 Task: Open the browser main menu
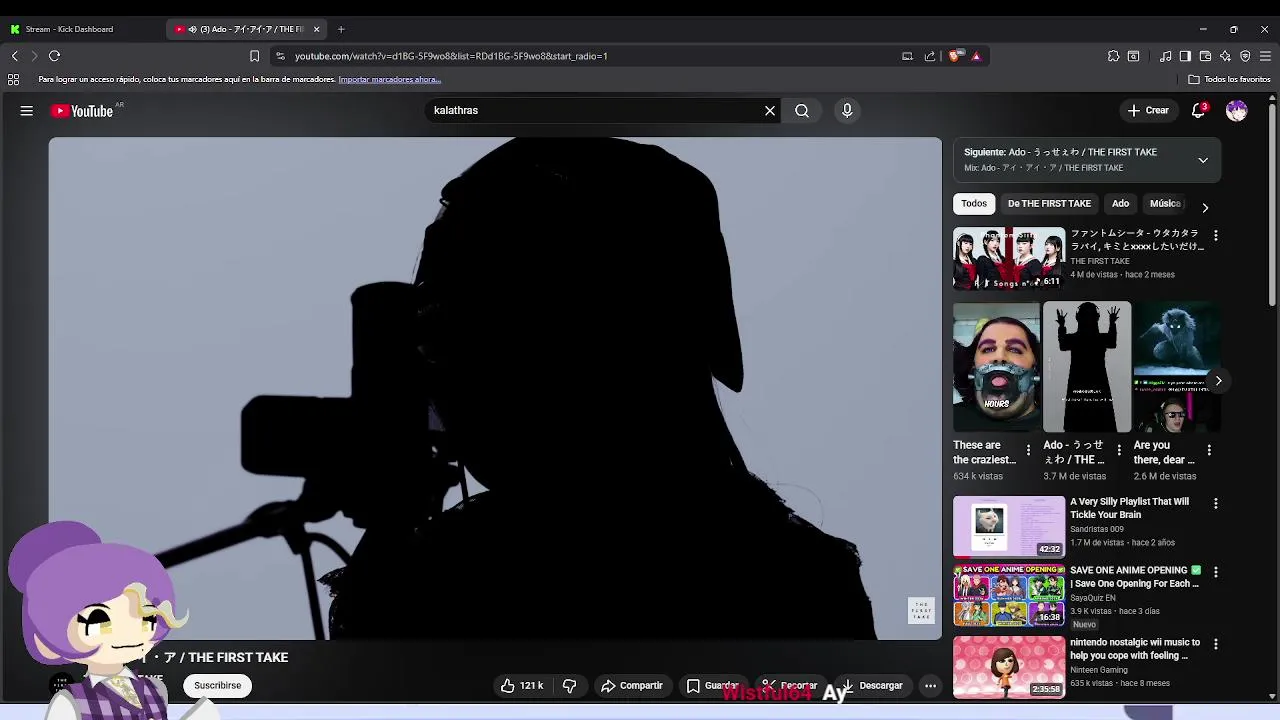[1266, 56]
